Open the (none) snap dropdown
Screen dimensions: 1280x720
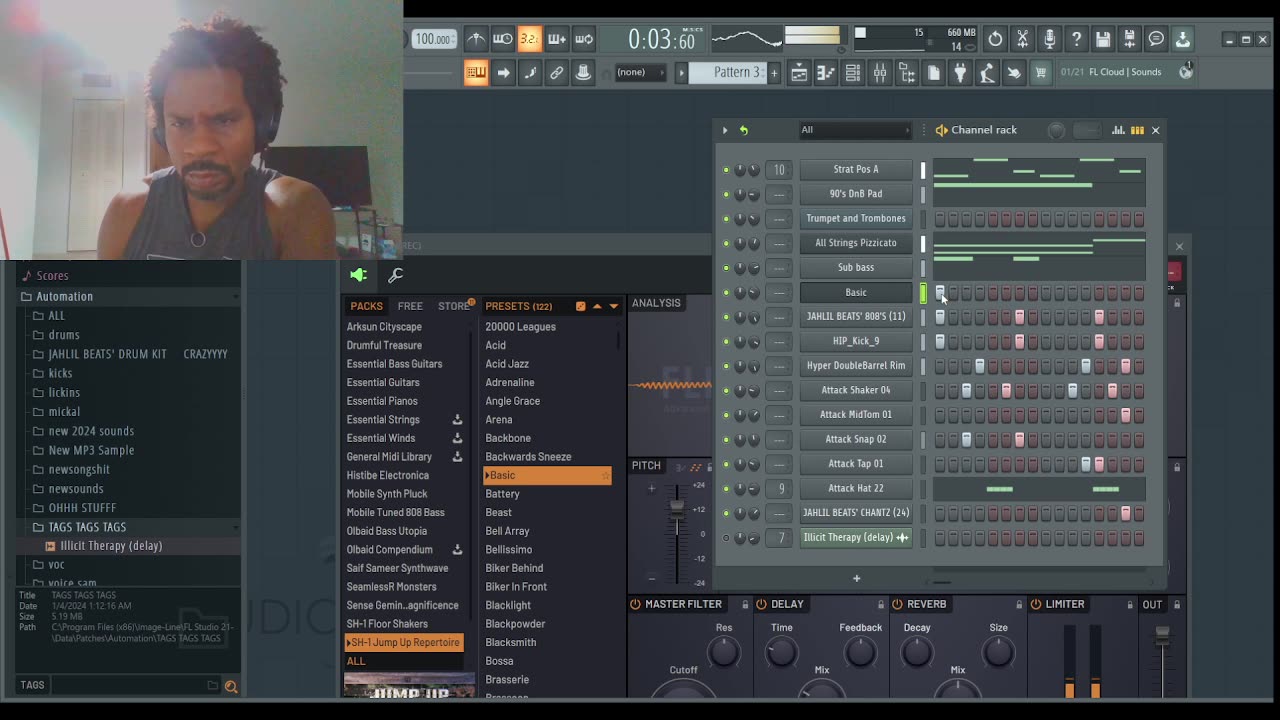tap(640, 72)
